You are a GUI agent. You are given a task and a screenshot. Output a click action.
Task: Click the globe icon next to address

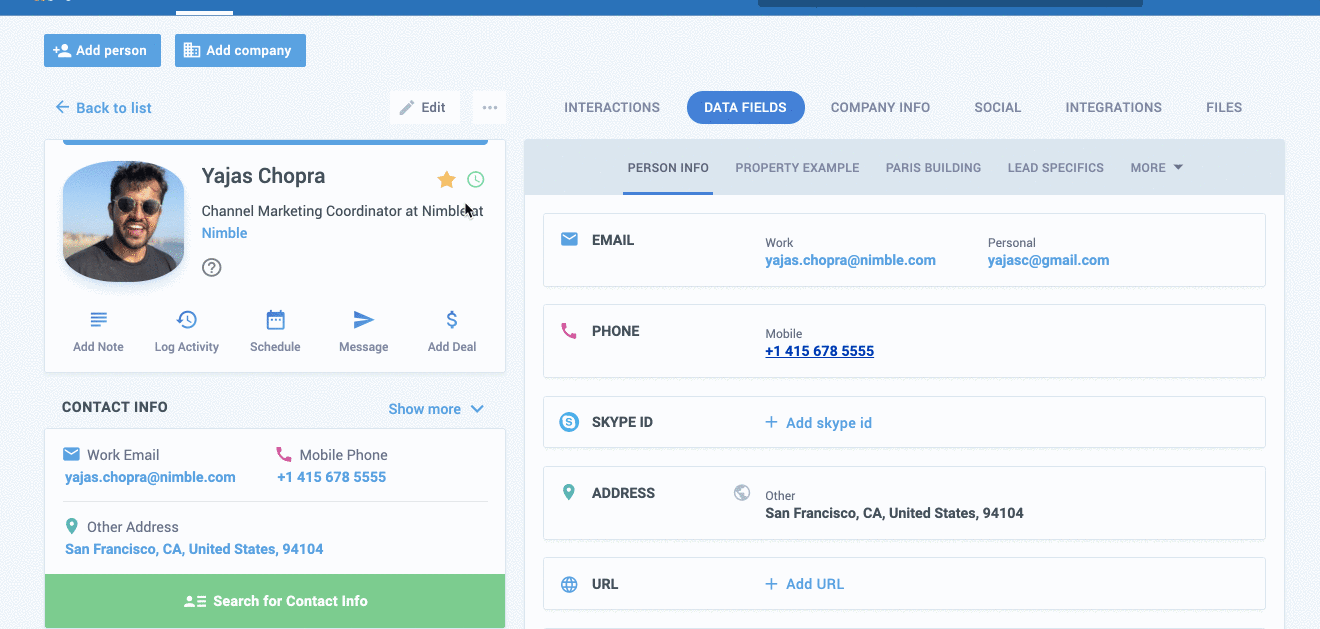[x=742, y=492]
